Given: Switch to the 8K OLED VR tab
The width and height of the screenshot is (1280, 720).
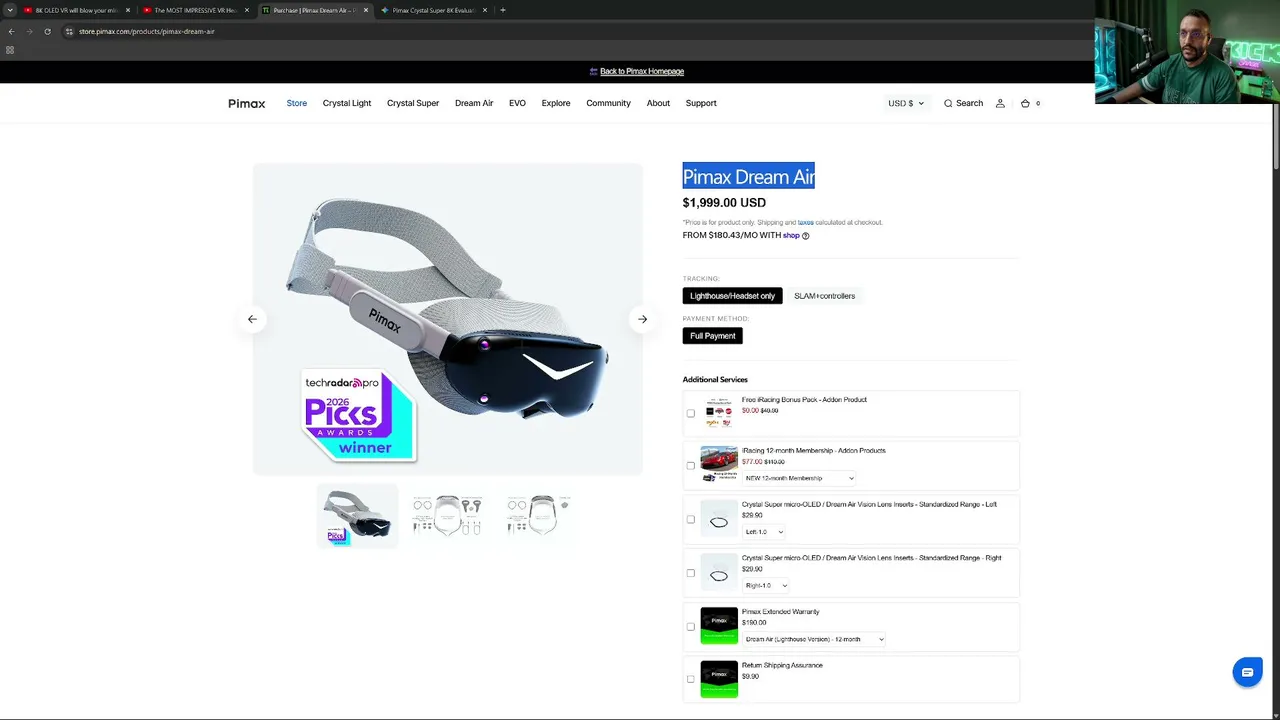Looking at the screenshot, I should click(76, 10).
